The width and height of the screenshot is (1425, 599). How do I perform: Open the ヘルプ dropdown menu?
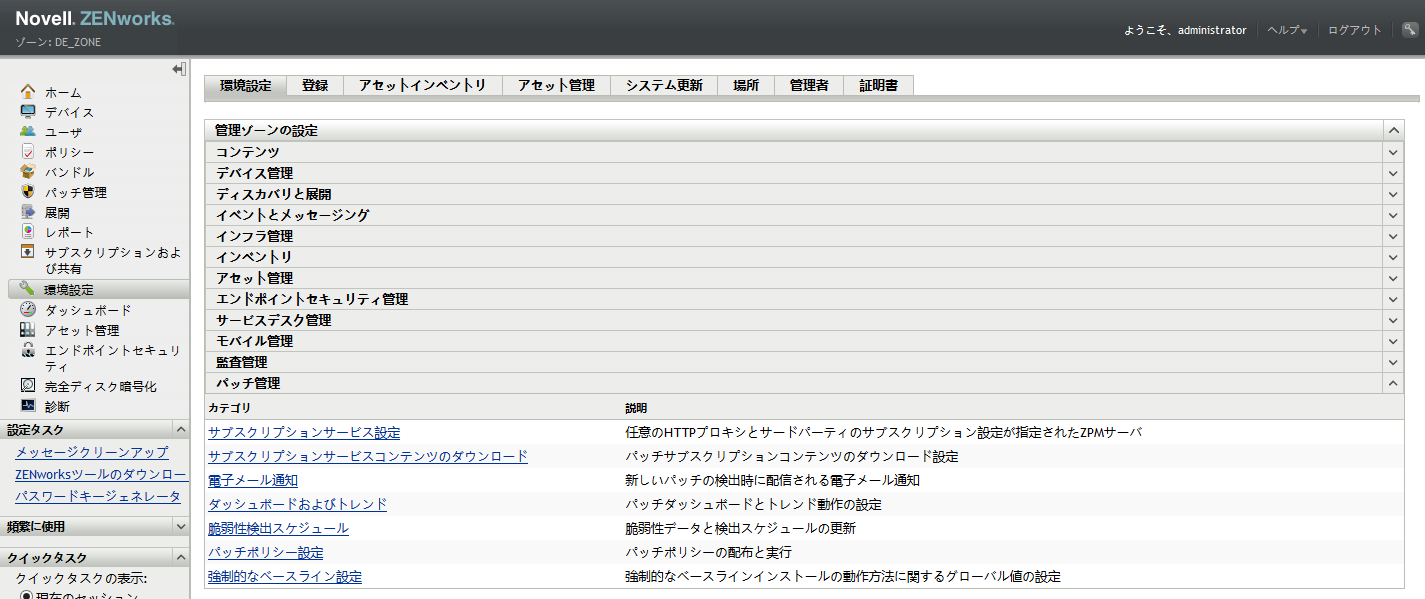1287,30
